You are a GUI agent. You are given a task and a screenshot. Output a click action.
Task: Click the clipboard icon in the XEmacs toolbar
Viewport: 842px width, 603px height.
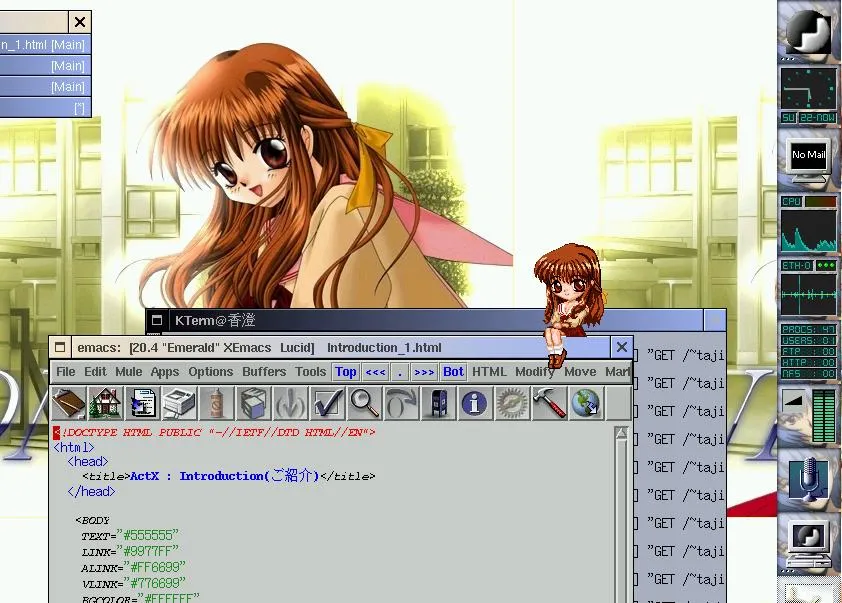(69, 403)
